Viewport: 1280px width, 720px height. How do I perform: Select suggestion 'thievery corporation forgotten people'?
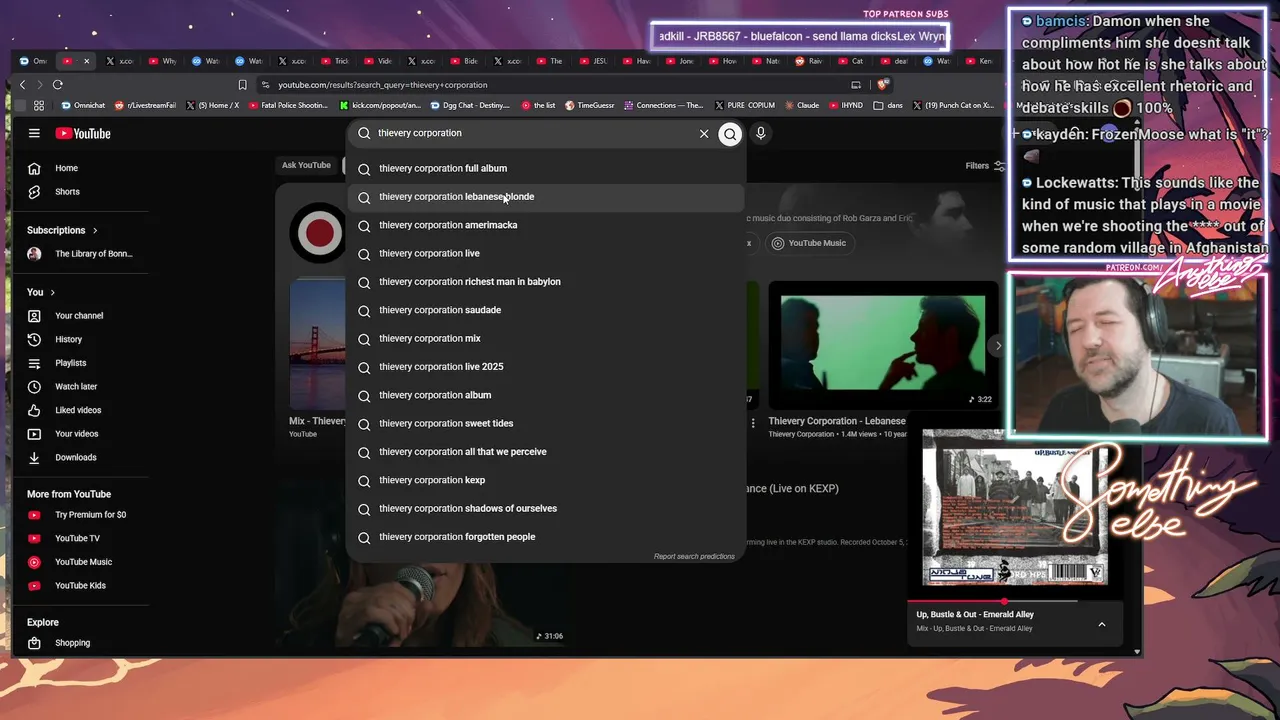tap(546, 537)
